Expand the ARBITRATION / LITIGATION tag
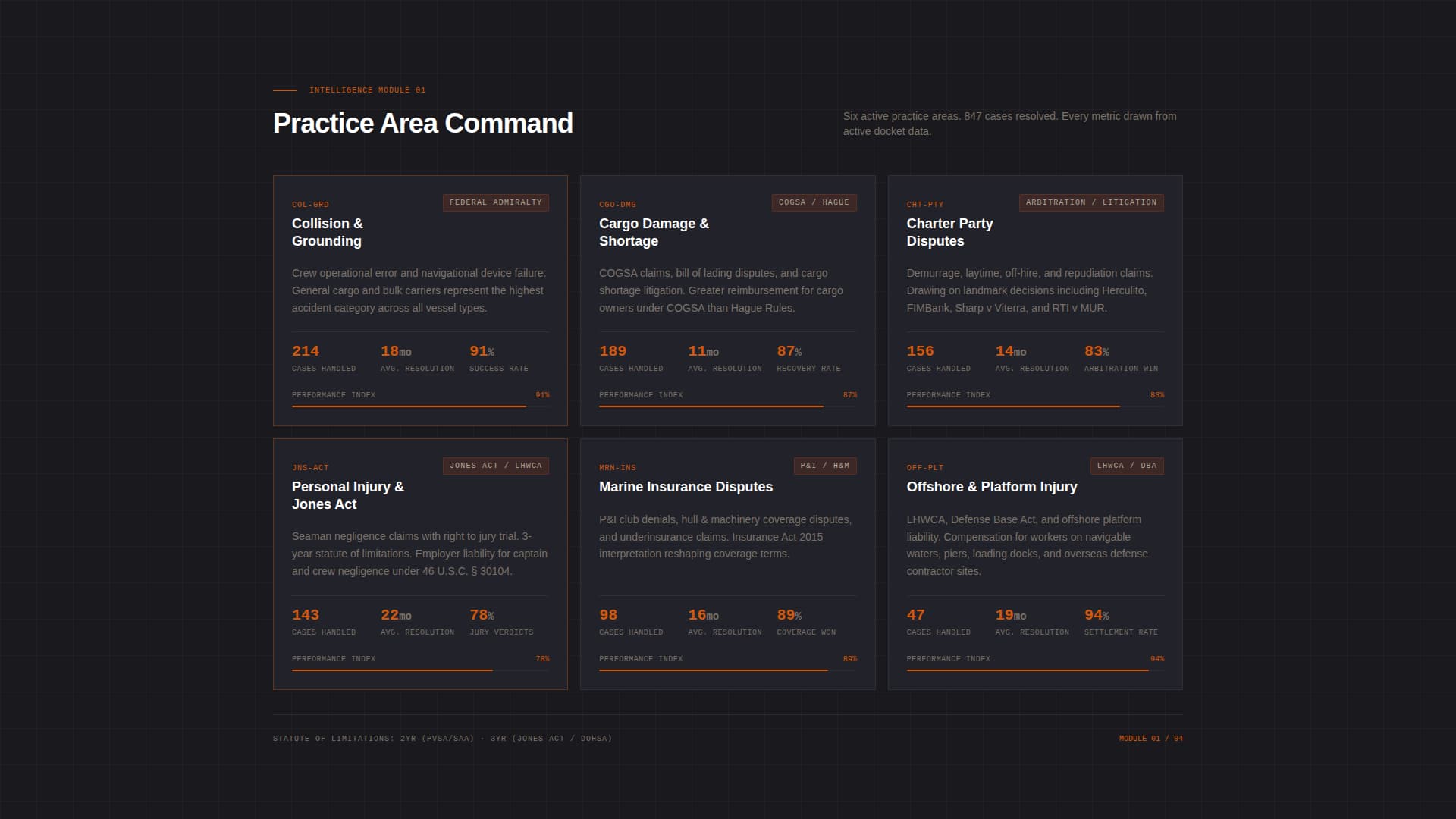 (x=1090, y=202)
